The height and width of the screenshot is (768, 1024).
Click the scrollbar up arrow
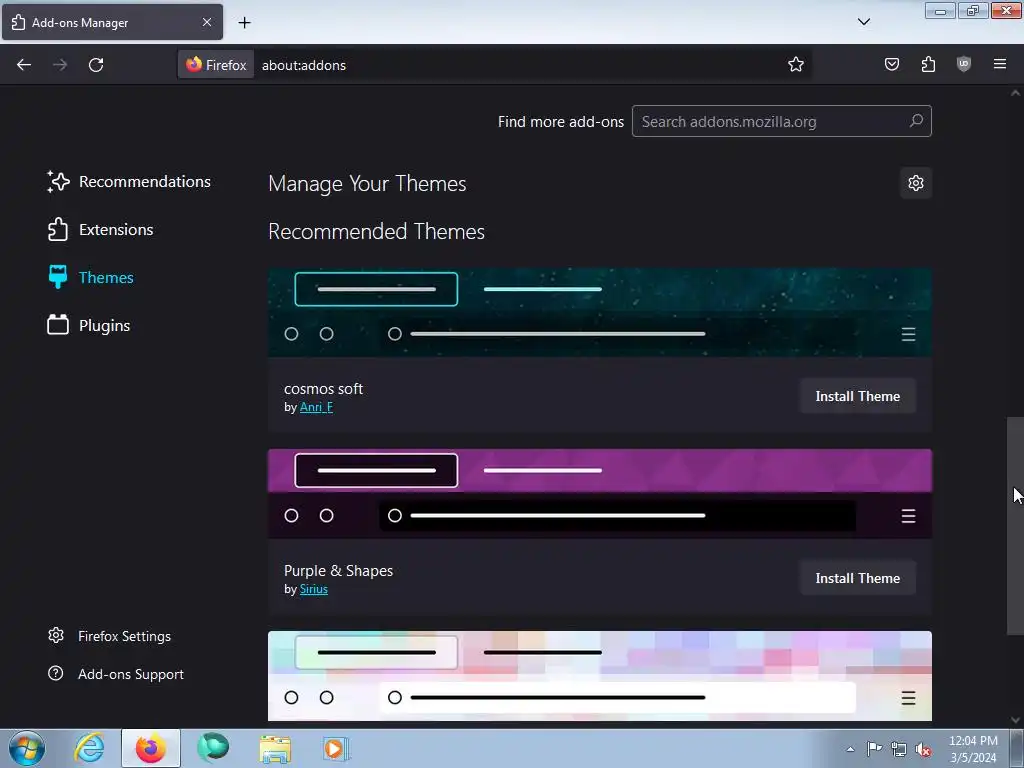[1015, 93]
